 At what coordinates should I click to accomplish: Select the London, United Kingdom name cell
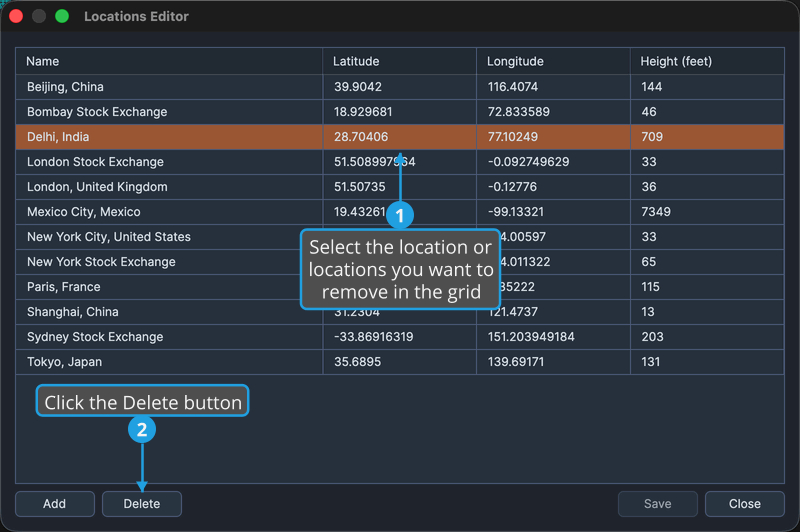[x=169, y=187]
